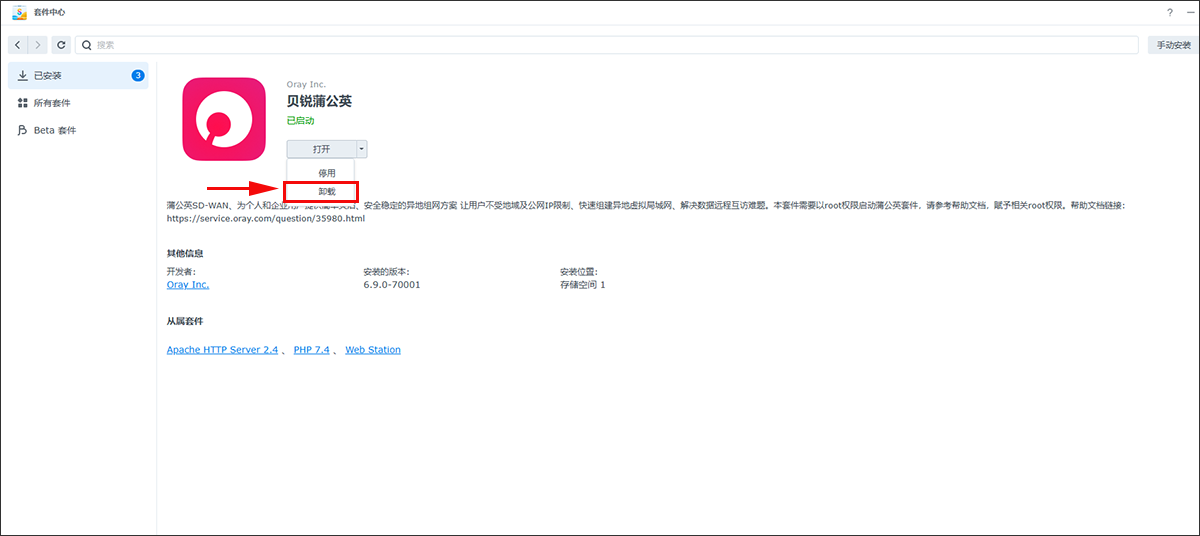Image resolution: width=1200 pixels, height=536 pixels.
Task: Click the back navigation arrow
Action: (x=18, y=45)
